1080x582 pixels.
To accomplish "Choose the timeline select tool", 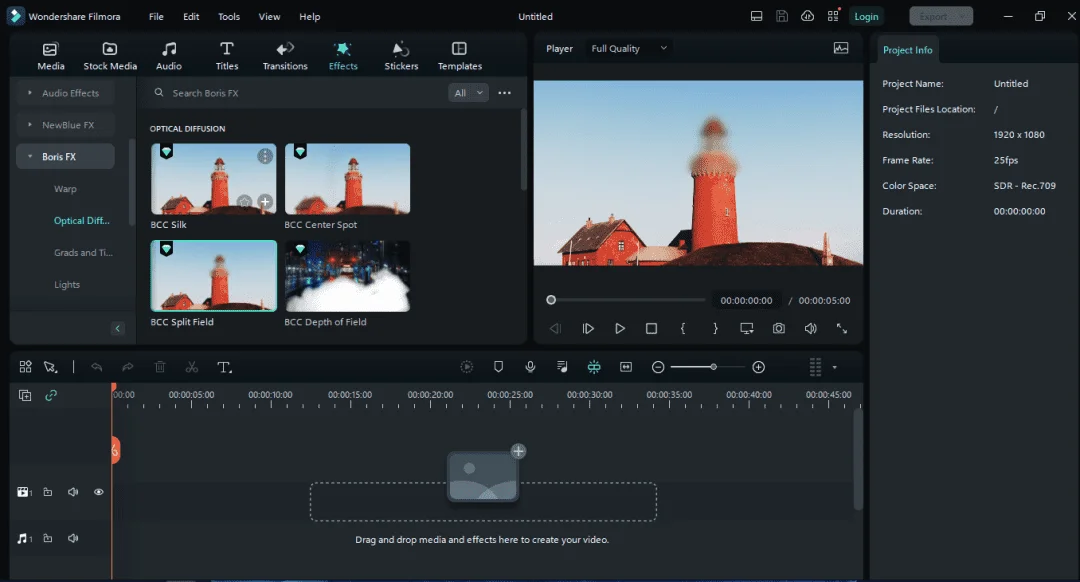I will coord(50,366).
